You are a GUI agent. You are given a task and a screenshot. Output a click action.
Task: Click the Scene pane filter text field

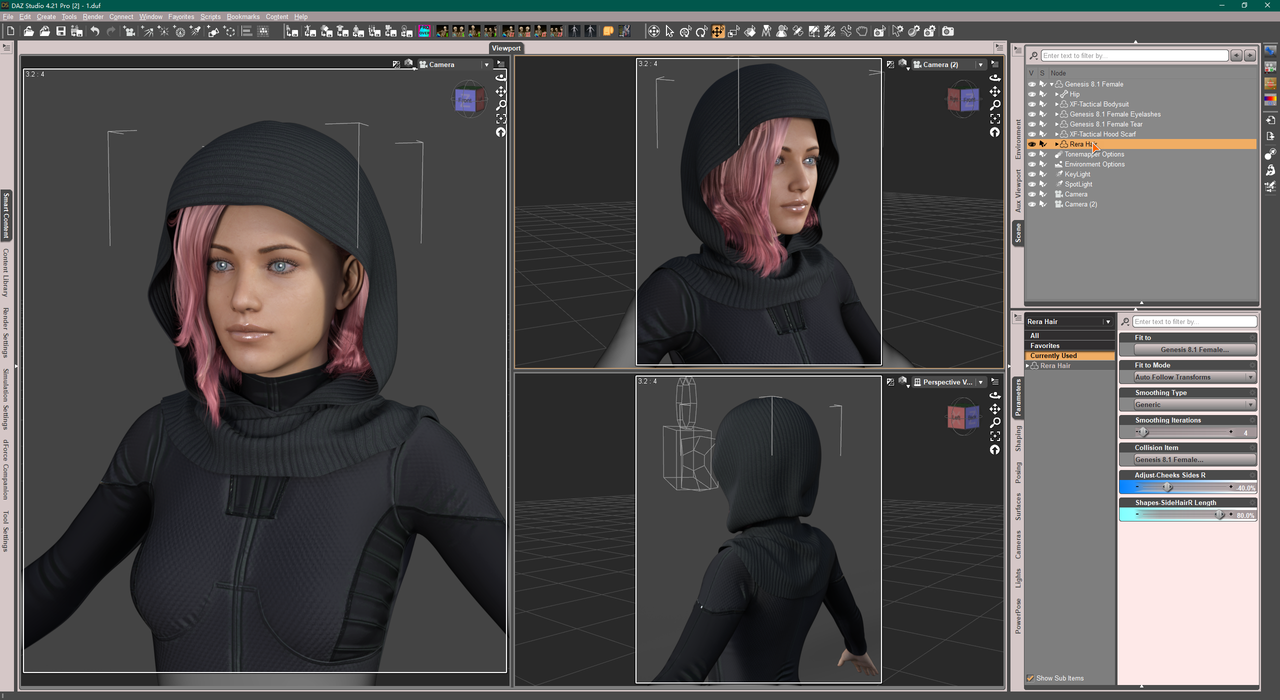click(x=1133, y=56)
